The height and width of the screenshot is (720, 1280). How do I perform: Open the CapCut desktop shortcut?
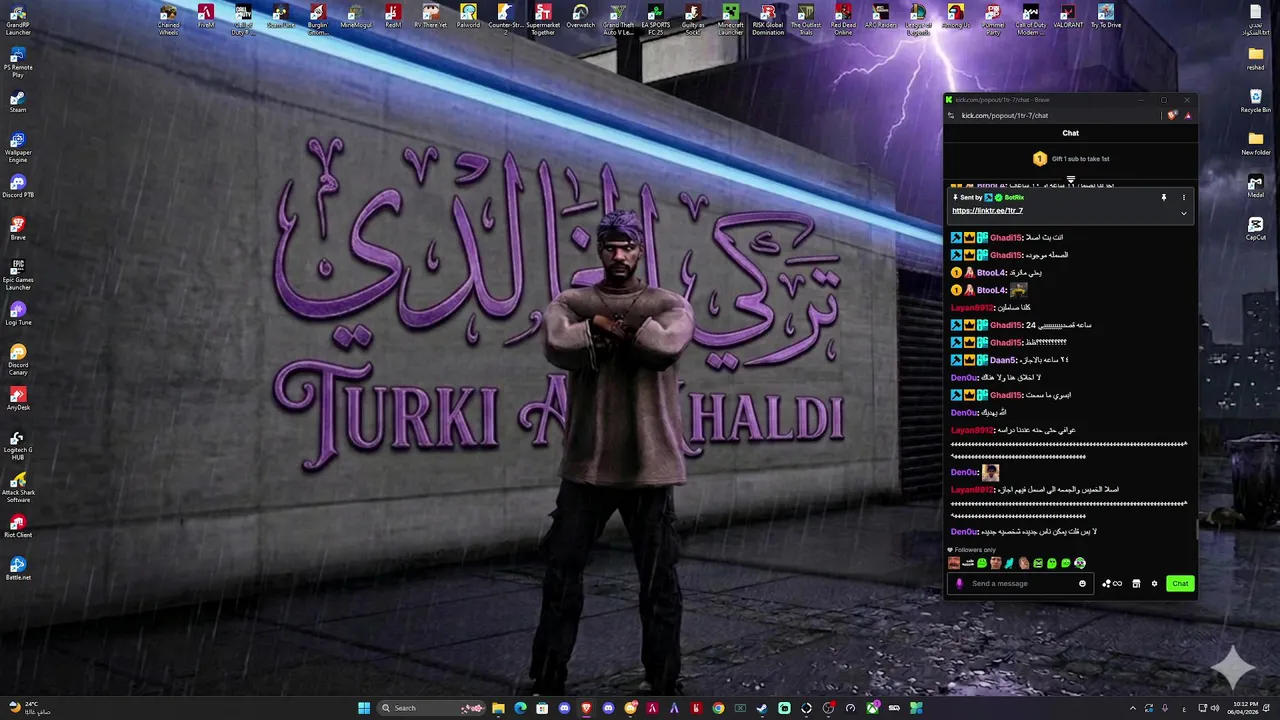pyautogui.click(x=1256, y=229)
